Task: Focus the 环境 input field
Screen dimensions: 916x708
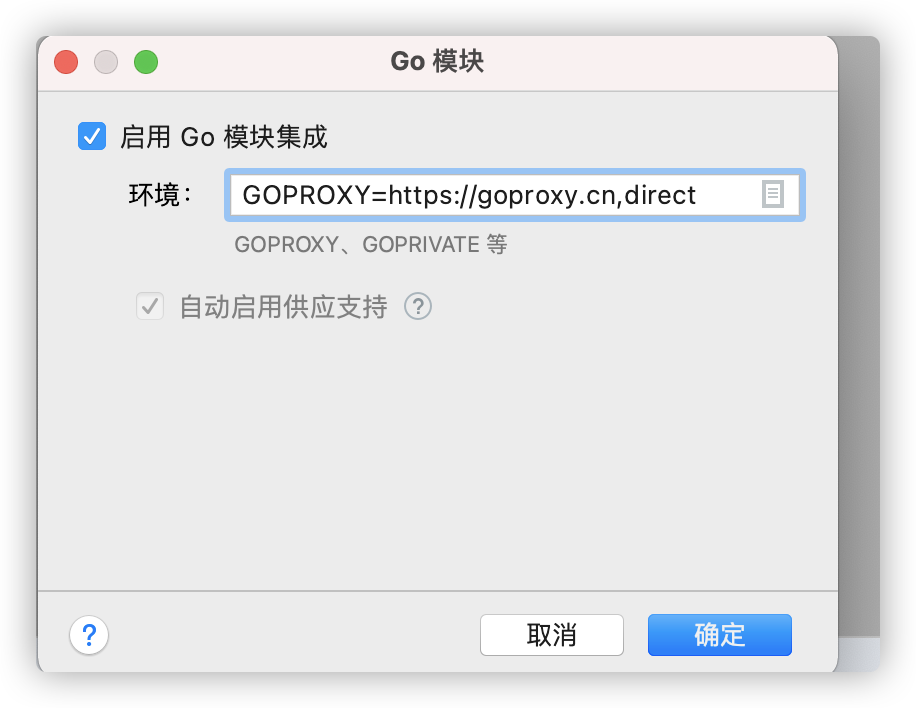Action: tap(515, 195)
